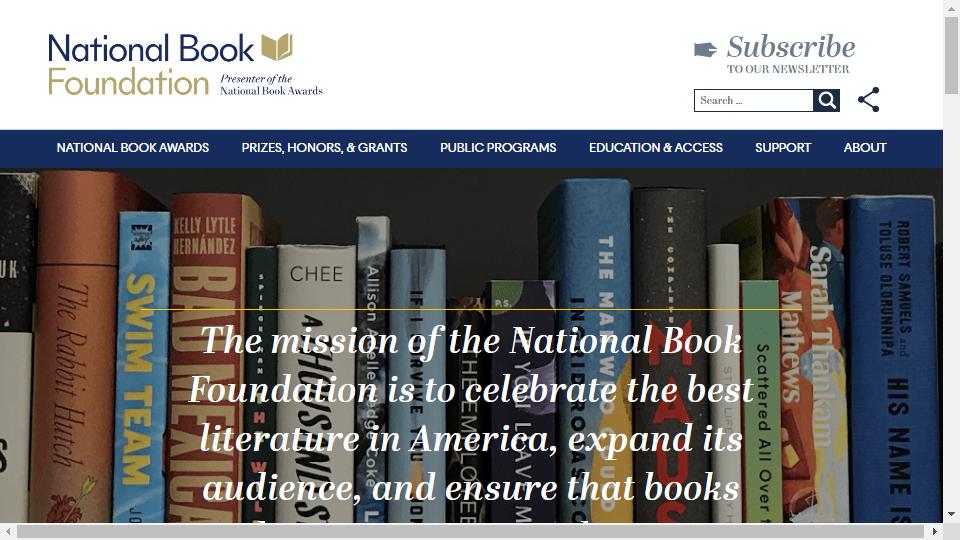The width and height of the screenshot is (960, 540).
Task: Open the Prizes, Honors, & Grants menu
Action: (324, 148)
